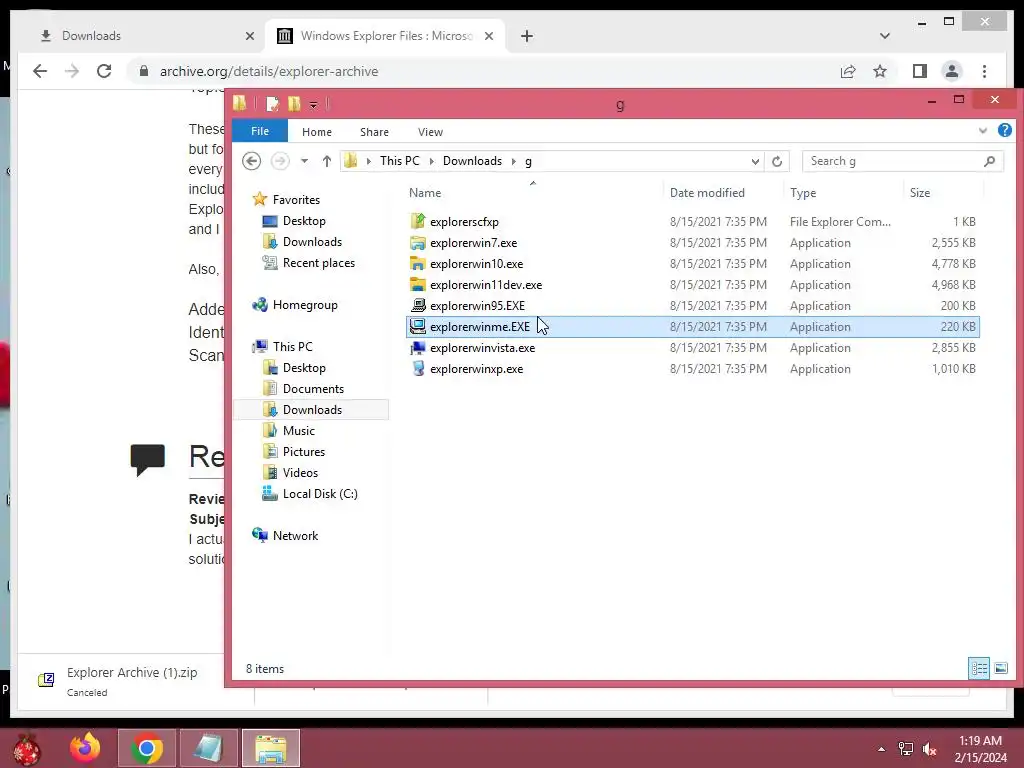Open recent locations dropdown
Viewport: 1024px width, 768px height.
click(x=304, y=161)
